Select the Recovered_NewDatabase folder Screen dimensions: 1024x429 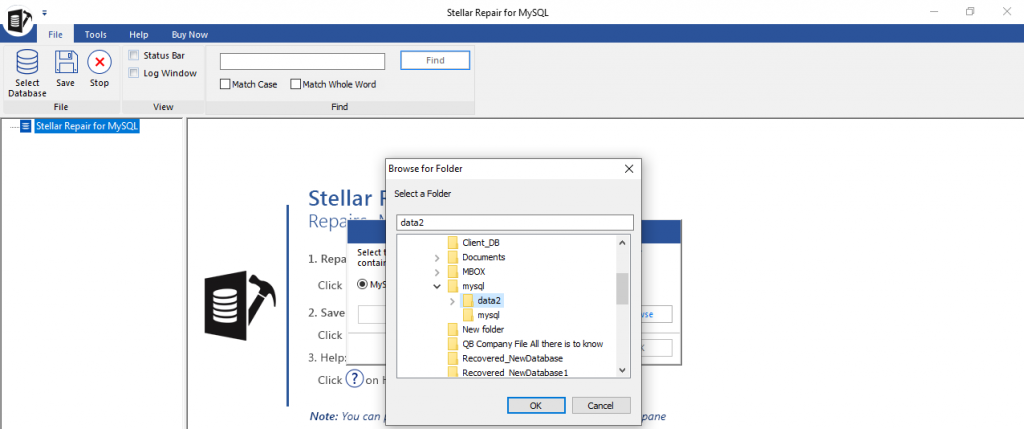click(512, 358)
